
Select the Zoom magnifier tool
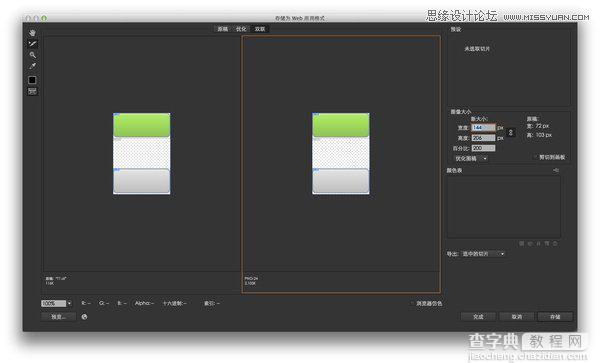pyautogui.click(x=33, y=55)
